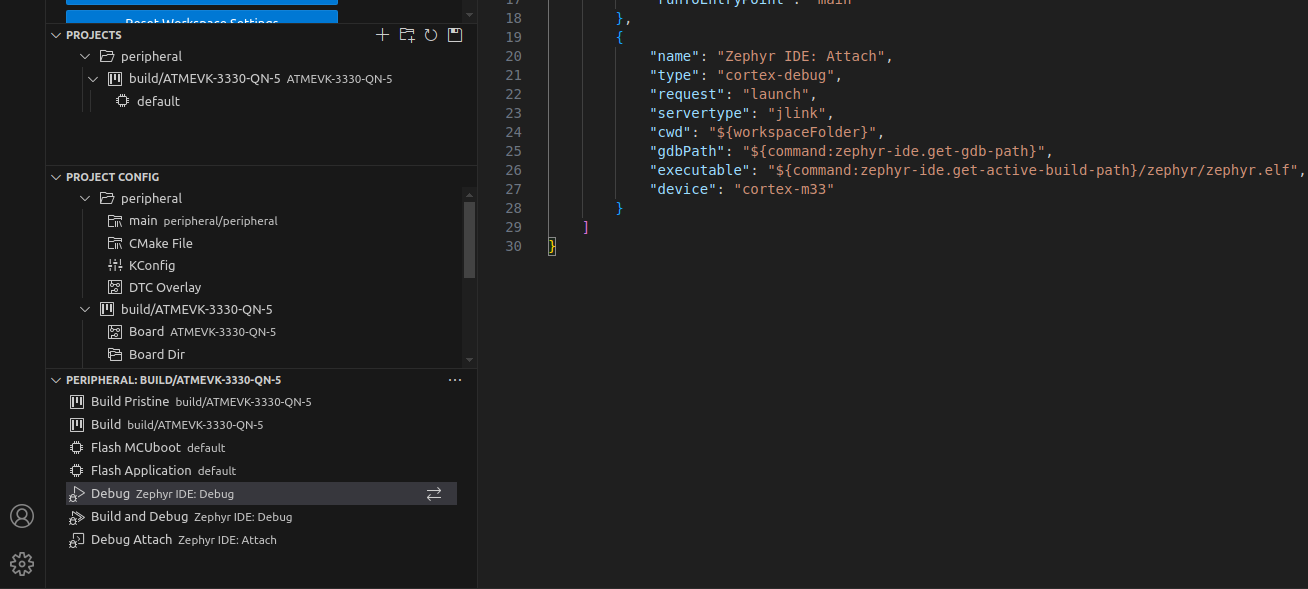1308x589 pixels.
Task: Click the add folder icon in Projects header
Action: [x=406, y=35]
